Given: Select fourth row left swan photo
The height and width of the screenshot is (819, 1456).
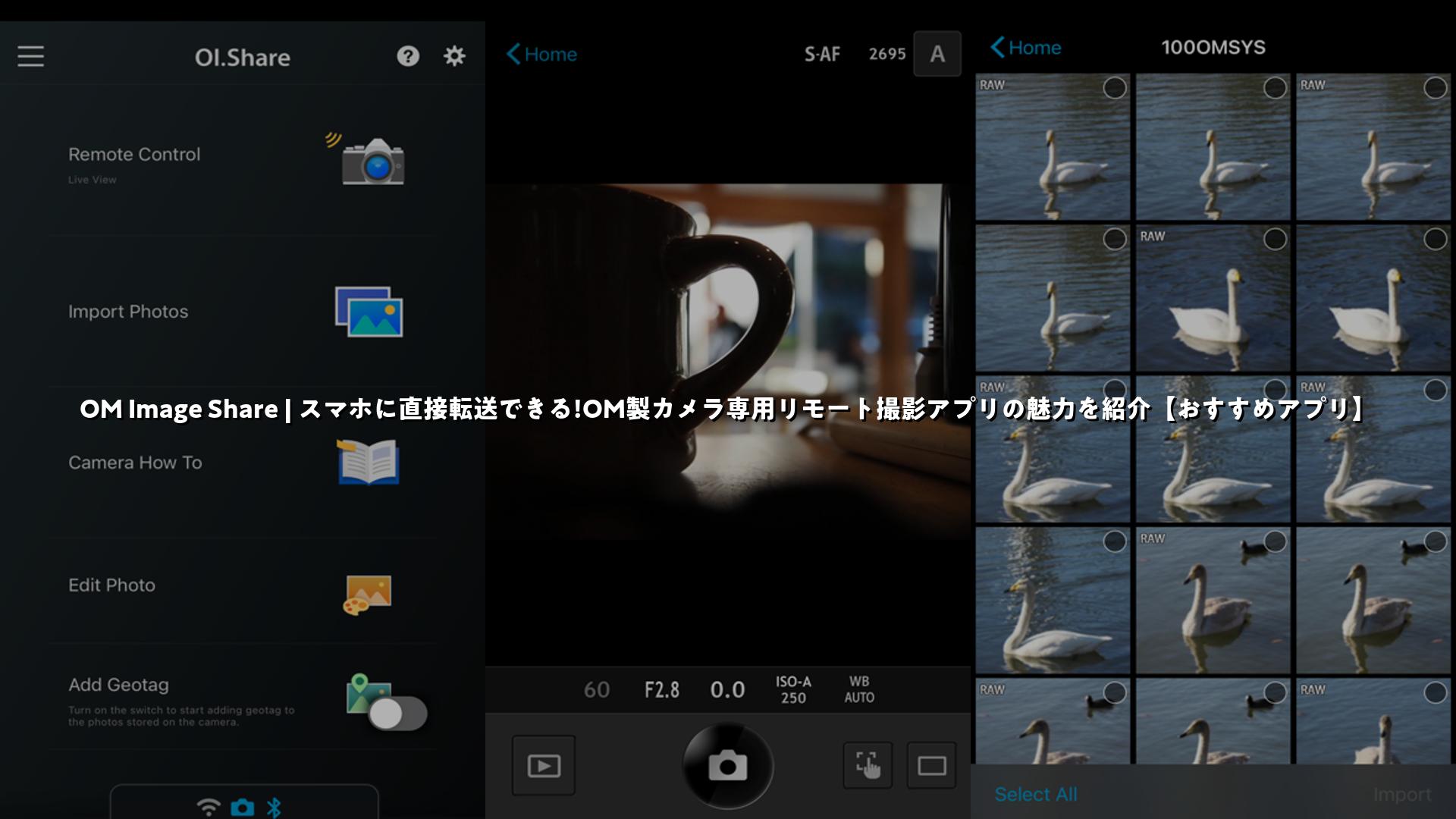Looking at the screenshot, I should pyautogui.click(x=1115, y=541).
